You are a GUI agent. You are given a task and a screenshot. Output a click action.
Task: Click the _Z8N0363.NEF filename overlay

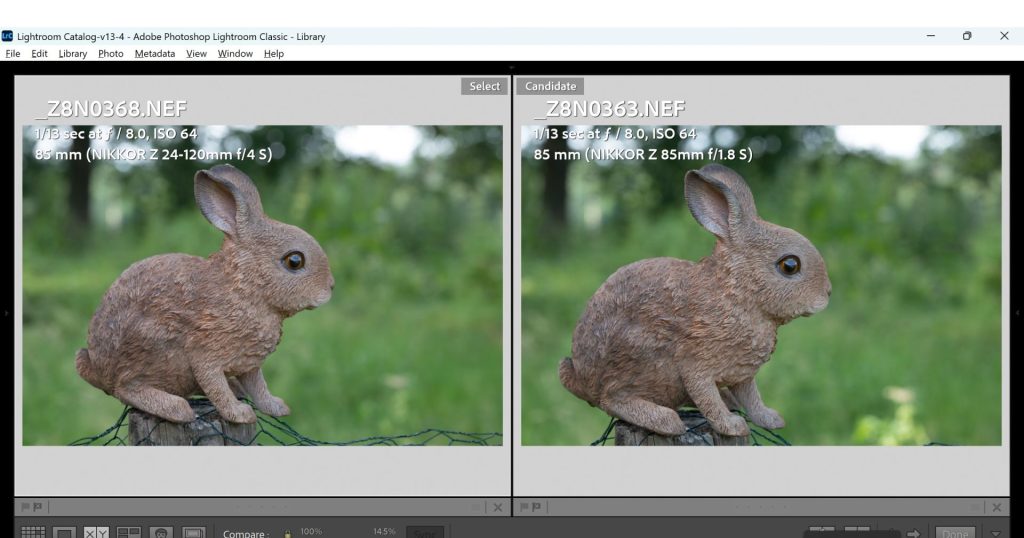(x=610, y=108)
